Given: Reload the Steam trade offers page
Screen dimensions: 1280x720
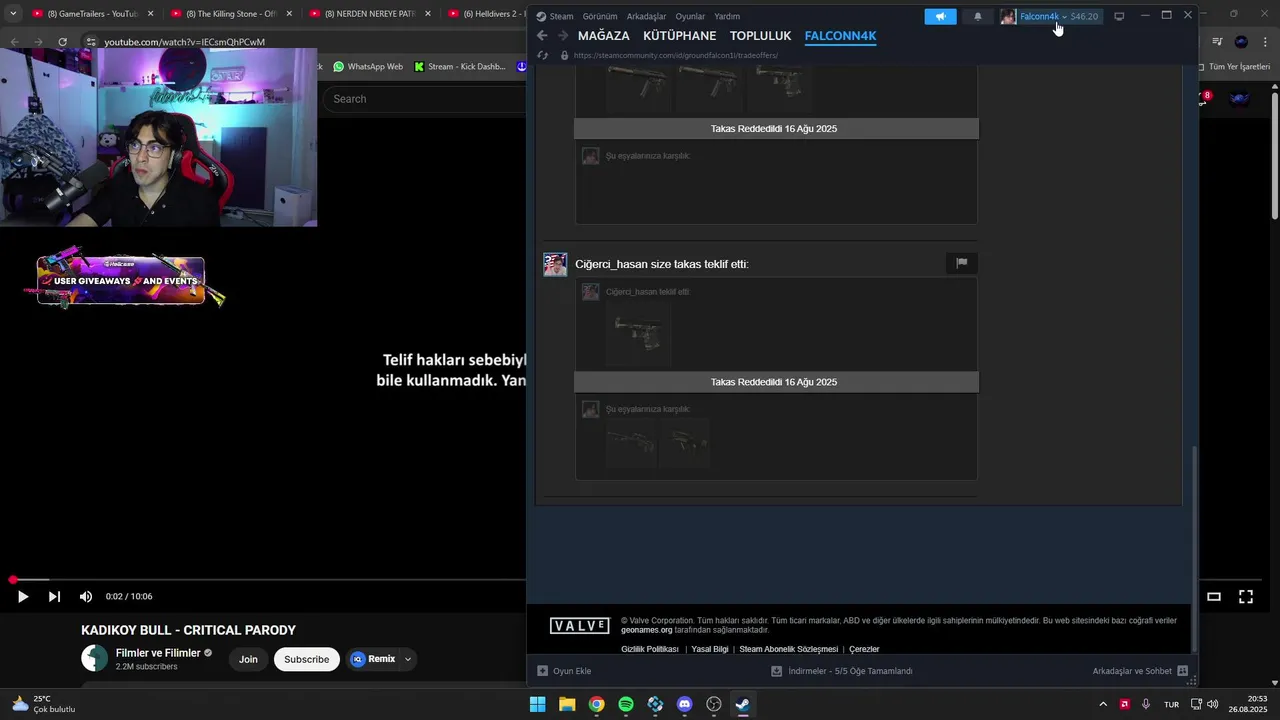Looking at the screenshot, I should tap(542, 55).
